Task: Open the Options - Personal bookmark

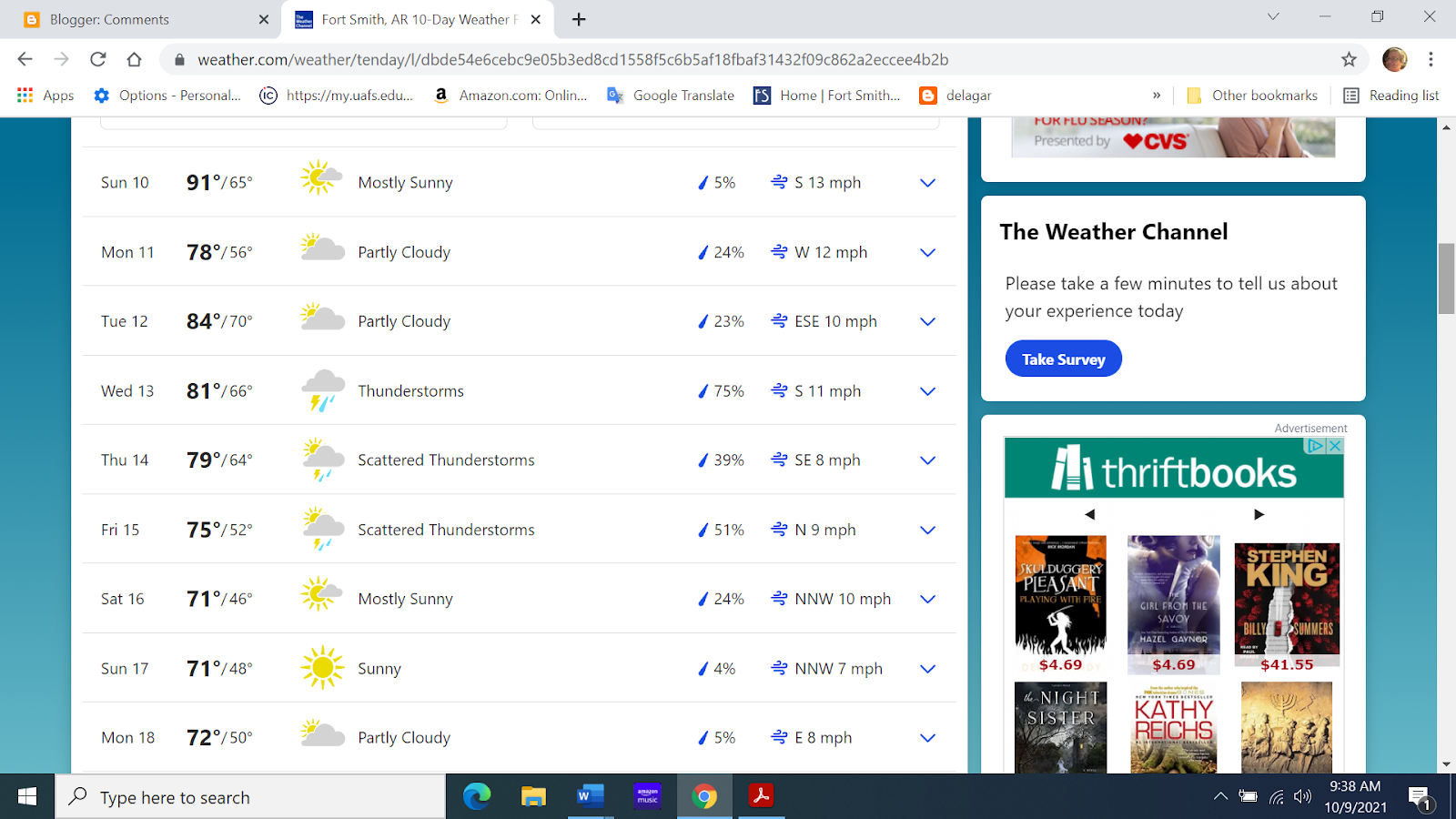Action: [x=167, y=96]
